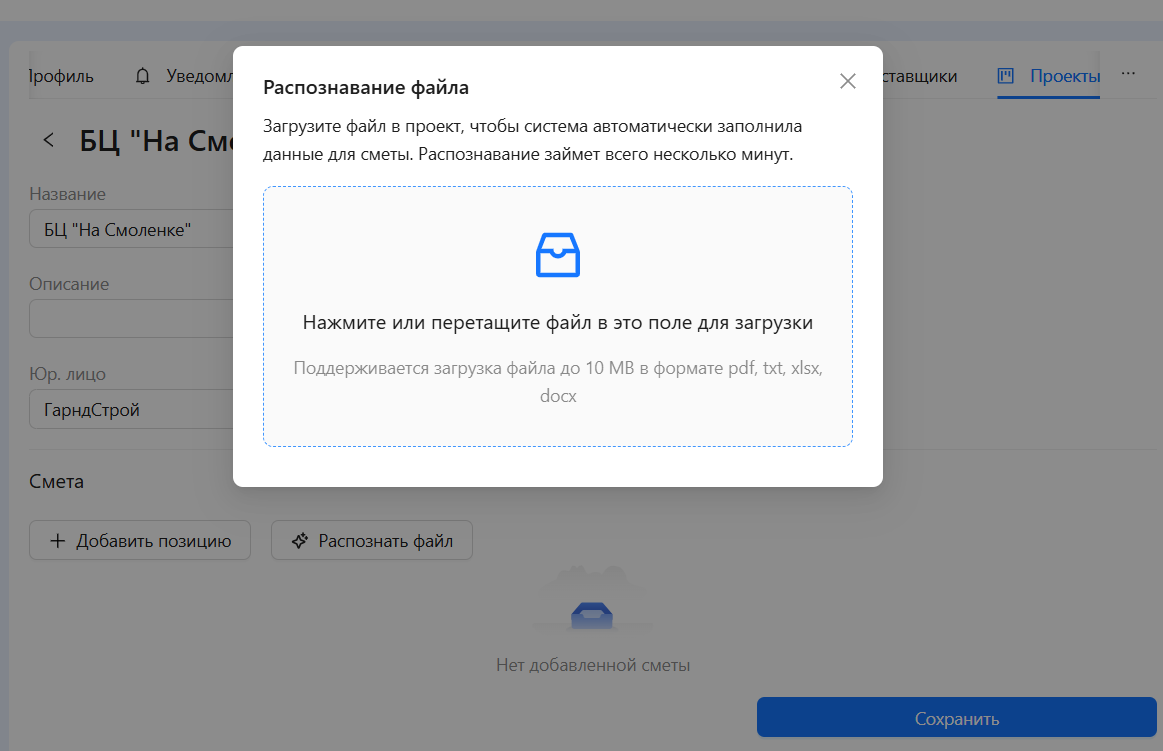Go back using the left arrow
This screenshot has height=751, width=1163.
click(x=49, y=139)
